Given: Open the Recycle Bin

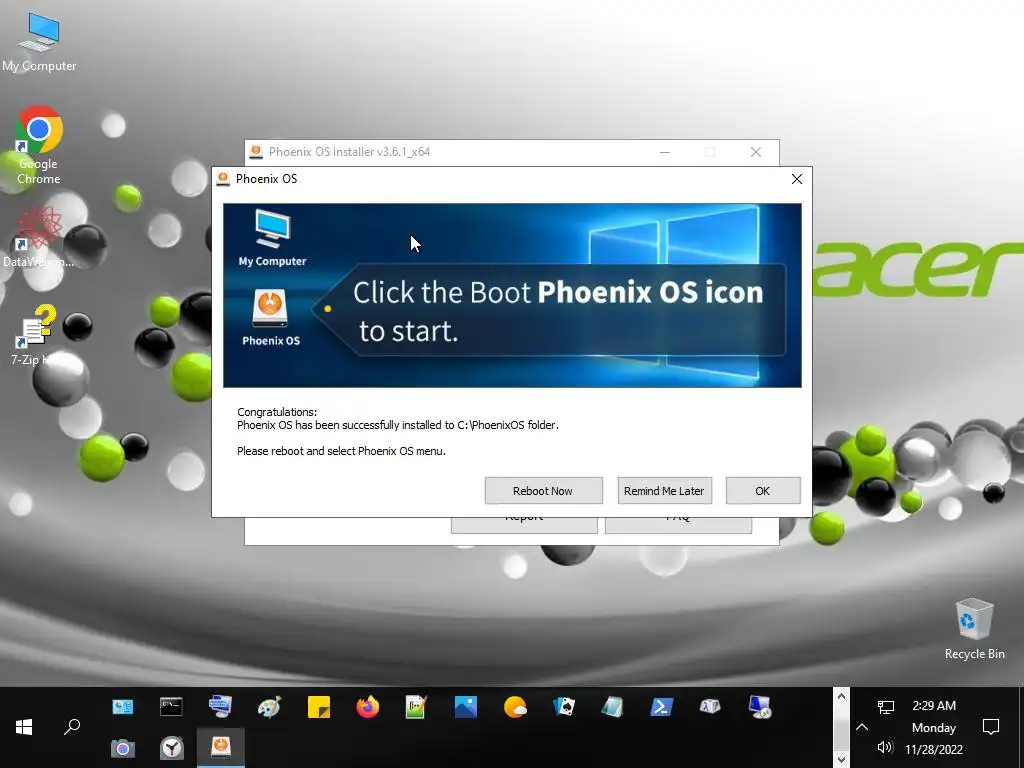Looking at the screenshot, I should pyautogui.click(x=974, y=629).
